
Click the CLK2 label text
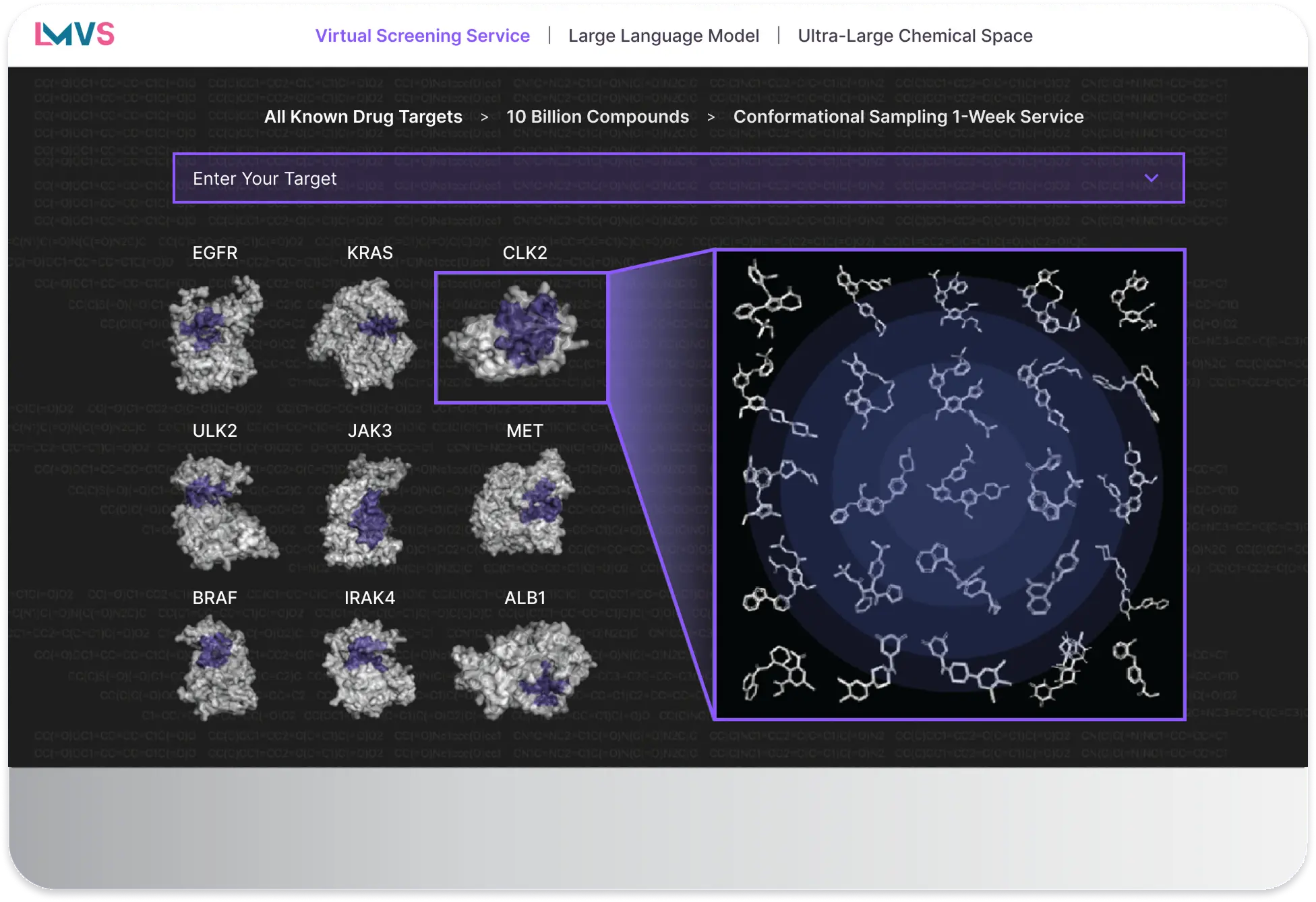tap(525, 253)
